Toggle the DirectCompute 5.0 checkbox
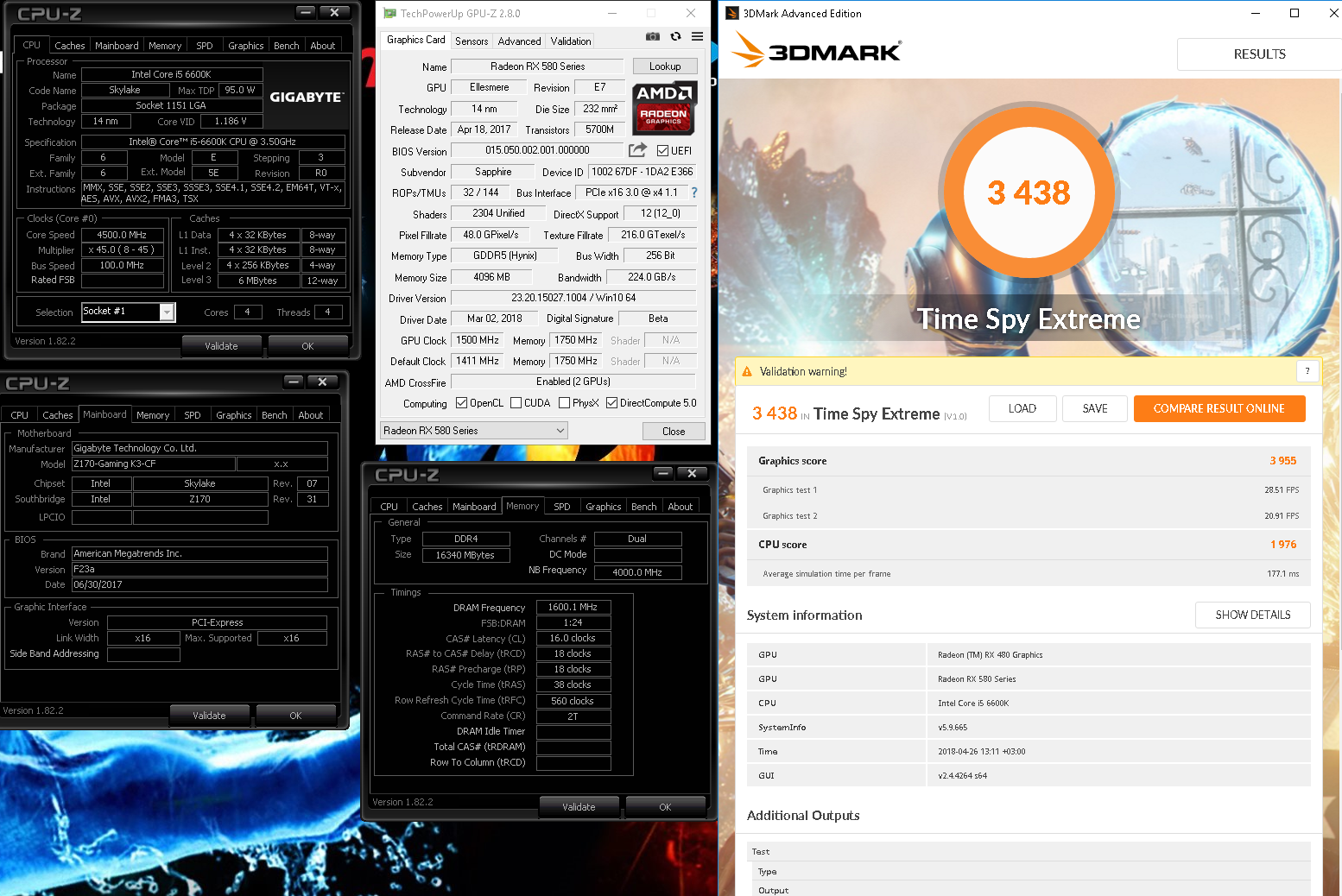The width and height of the screenshot is (1342, 896). (x=611, y=403)
